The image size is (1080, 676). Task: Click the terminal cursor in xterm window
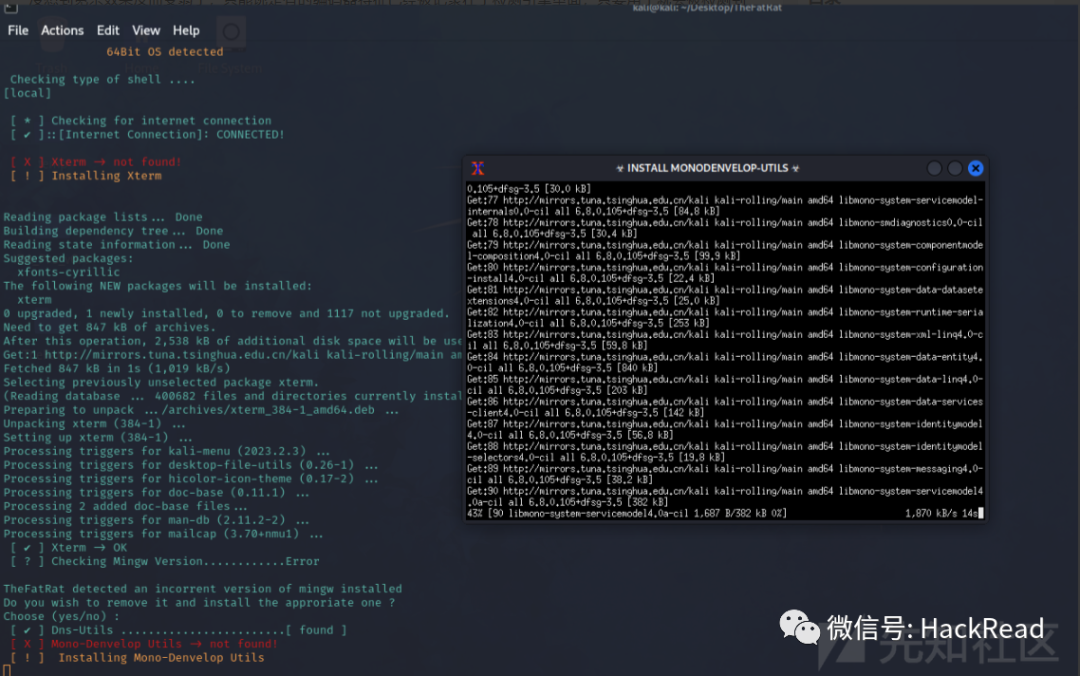point(981,513)
